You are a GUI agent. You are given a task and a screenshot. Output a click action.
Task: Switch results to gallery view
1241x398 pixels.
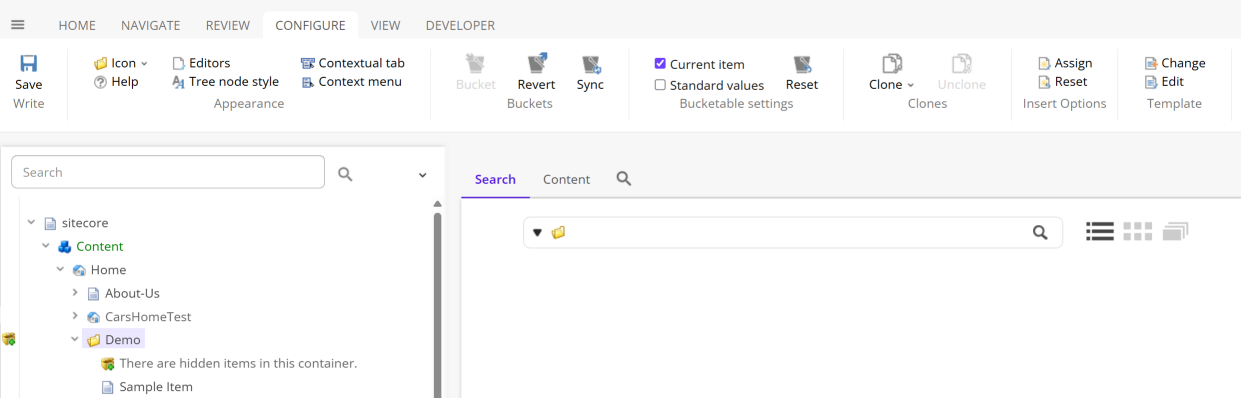1175,232
